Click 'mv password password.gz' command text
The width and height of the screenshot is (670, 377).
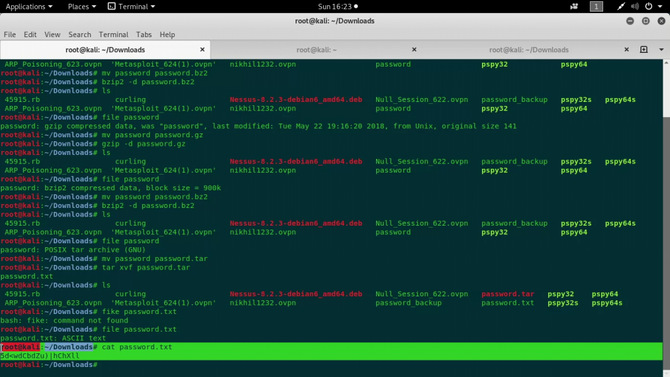point(153,135)
